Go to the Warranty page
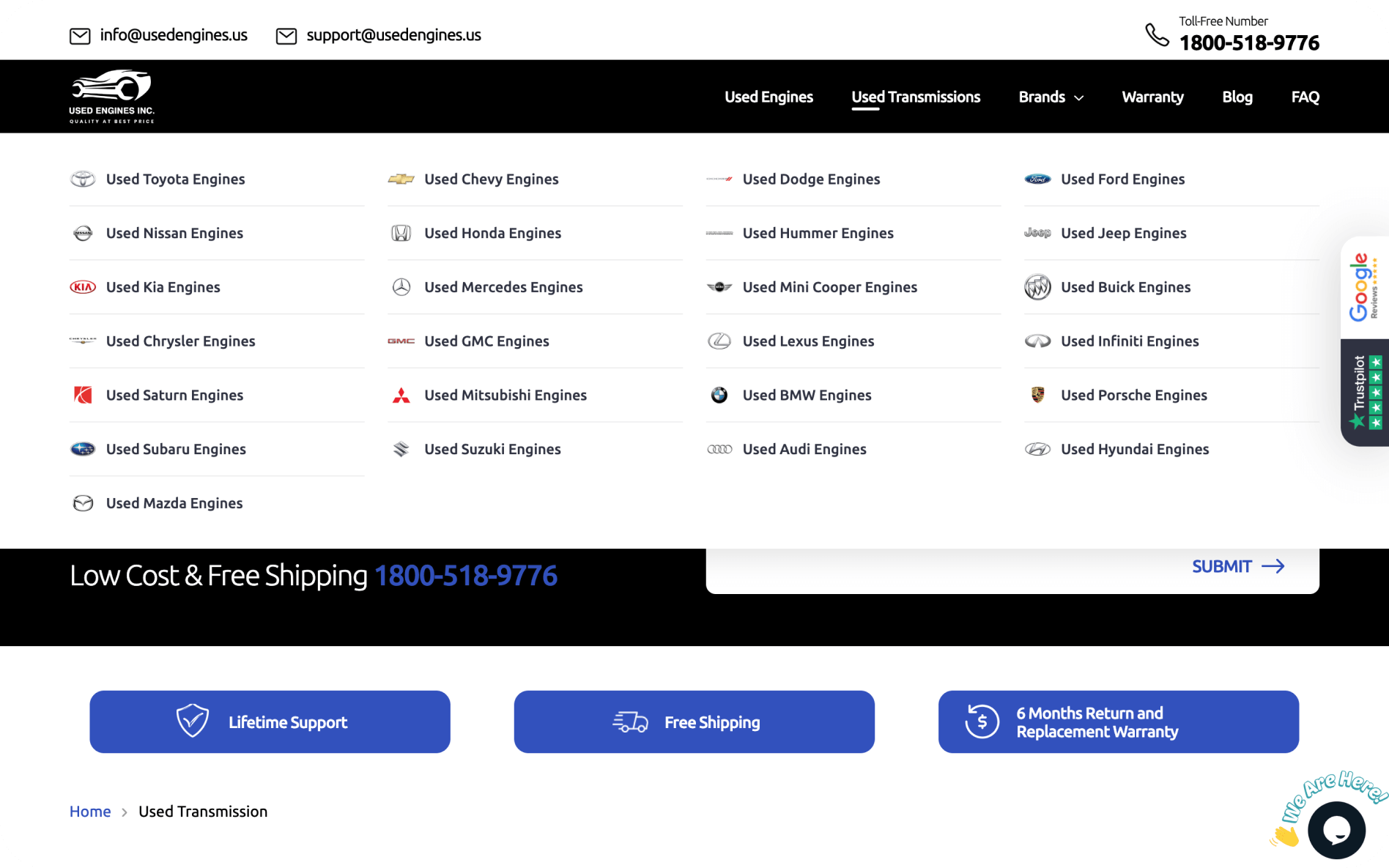1389x868 pixels. click(x=1152, y=97)
